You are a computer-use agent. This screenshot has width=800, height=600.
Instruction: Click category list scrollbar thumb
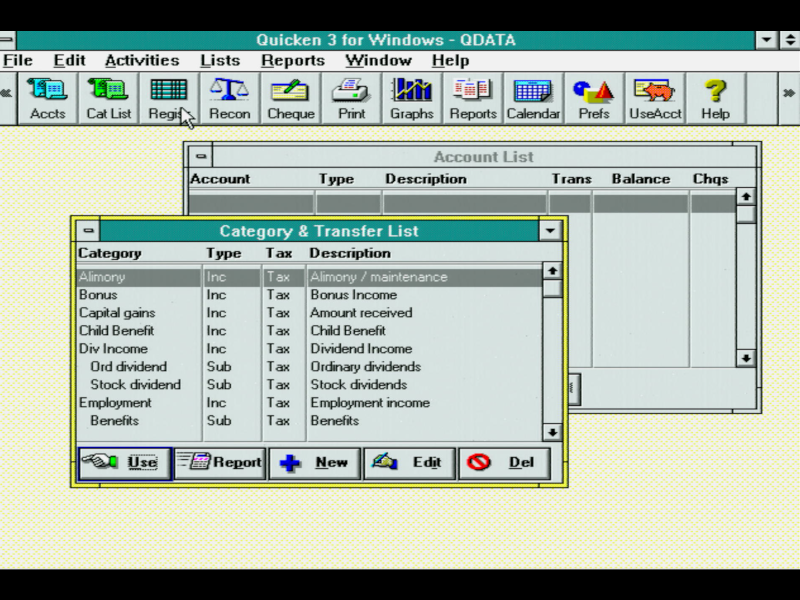pyautogui.click(x=552, y=288)
